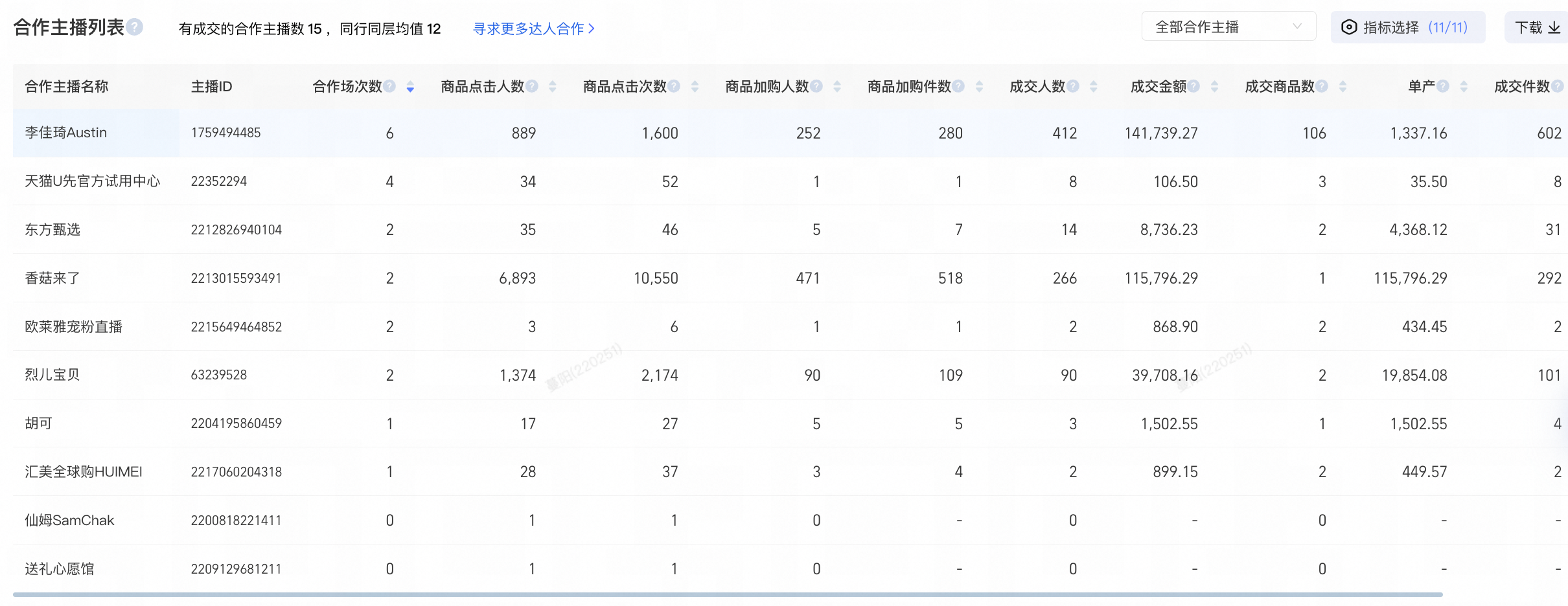Click anchor ID 2204195860459
This screenshot has width=1568, height=606.
[236, 423]
